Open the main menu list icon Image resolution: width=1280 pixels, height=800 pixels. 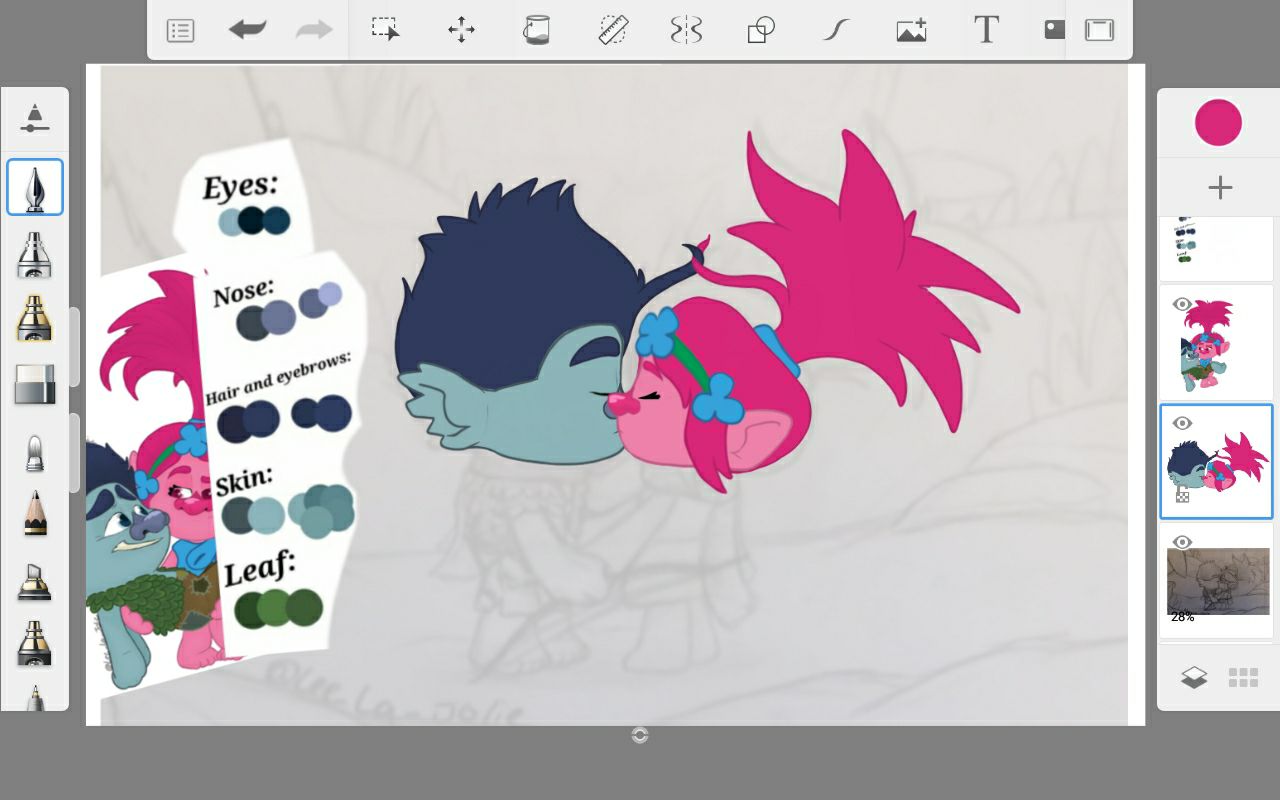pyautogui.click(x=180, y=31)
